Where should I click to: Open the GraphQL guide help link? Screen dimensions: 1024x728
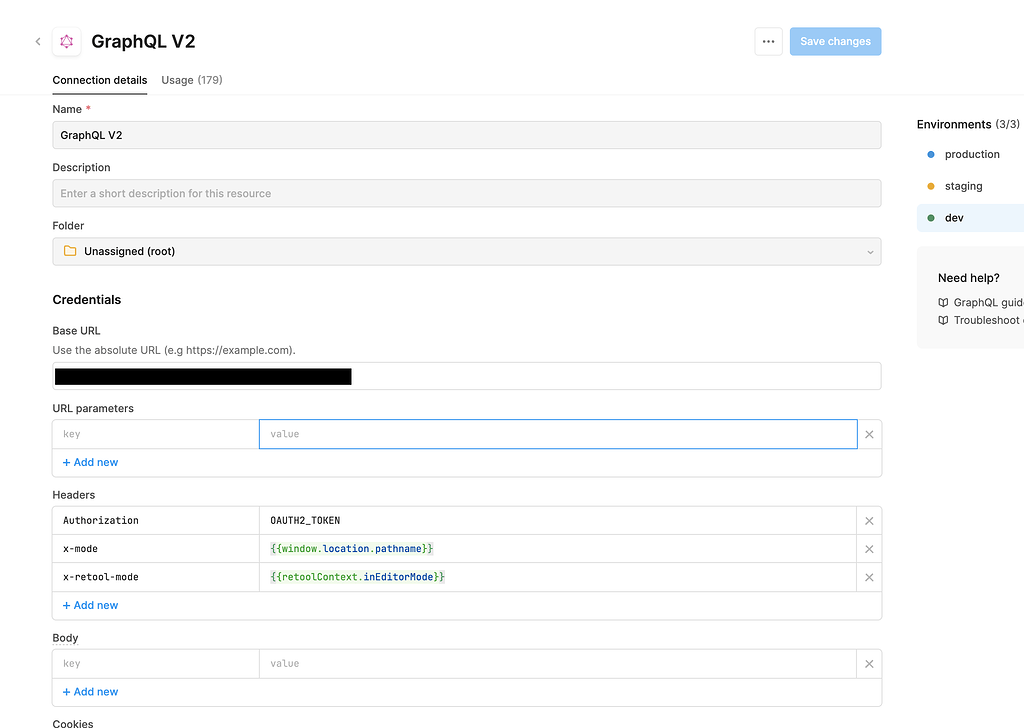986,302
